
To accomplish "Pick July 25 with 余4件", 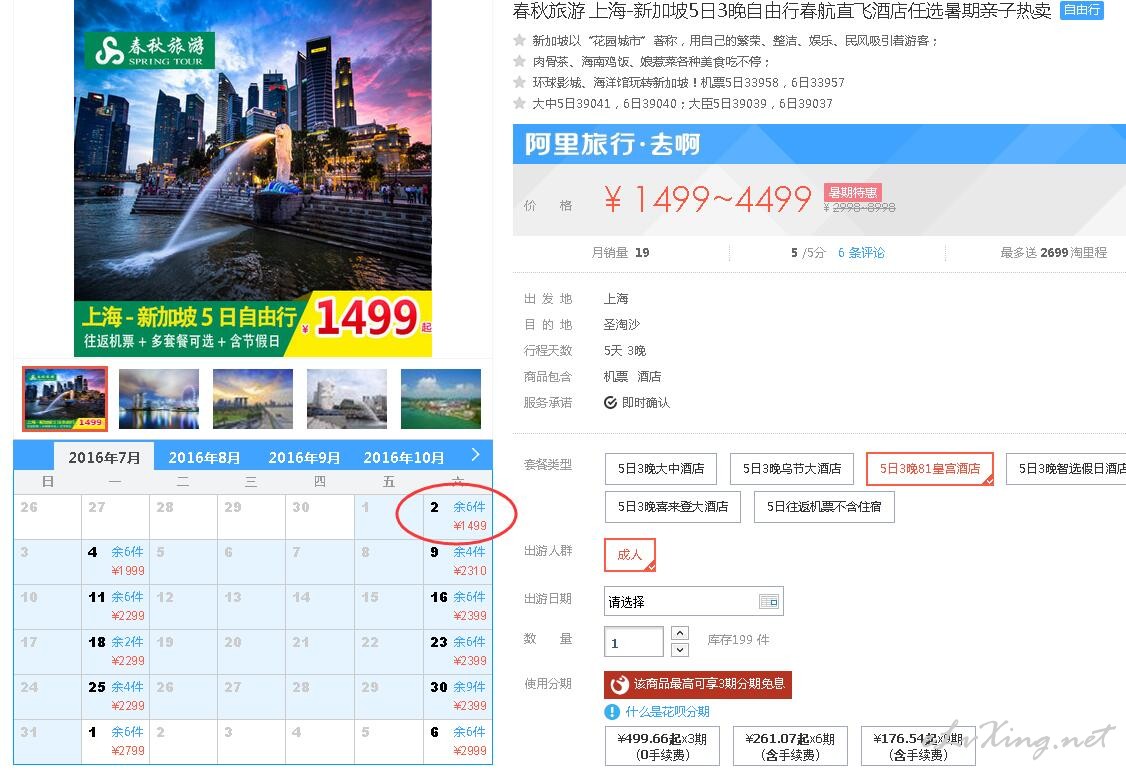I will point(115,697).
